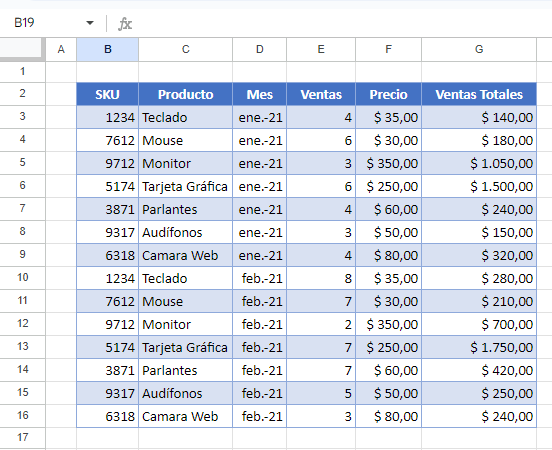This screenshot has width=552, height=450.
Task: Click the Producto header cell
Action: click(186, 94)
